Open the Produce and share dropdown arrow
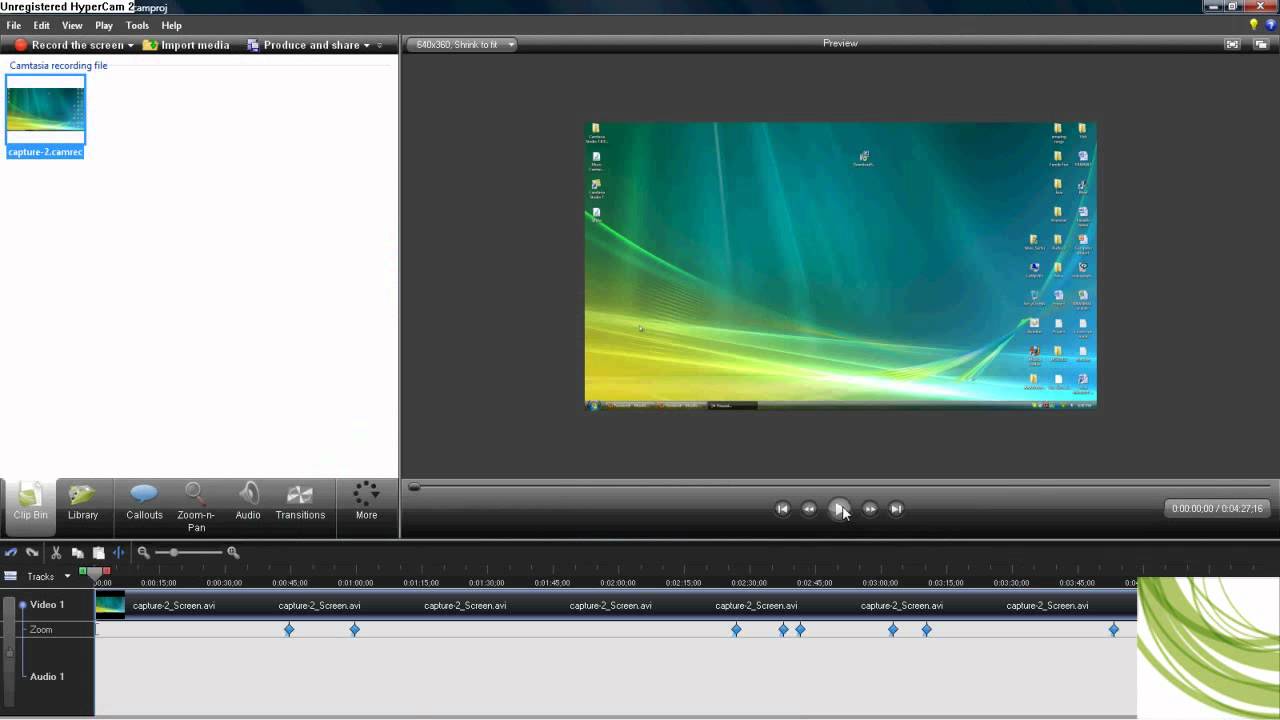1280x720 pixels. [x=366, y=45]
